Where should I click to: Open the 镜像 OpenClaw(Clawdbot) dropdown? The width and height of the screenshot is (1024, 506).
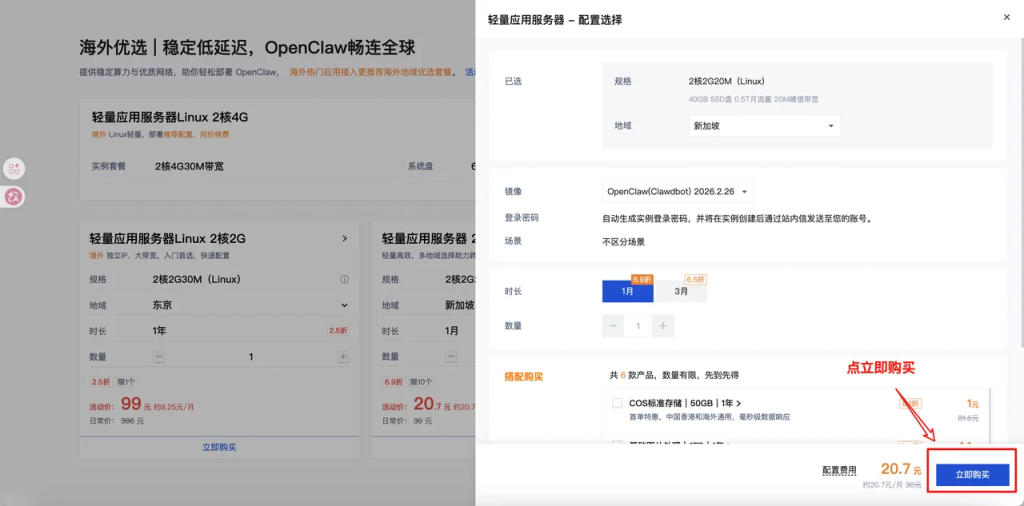[x=677, y=191]
